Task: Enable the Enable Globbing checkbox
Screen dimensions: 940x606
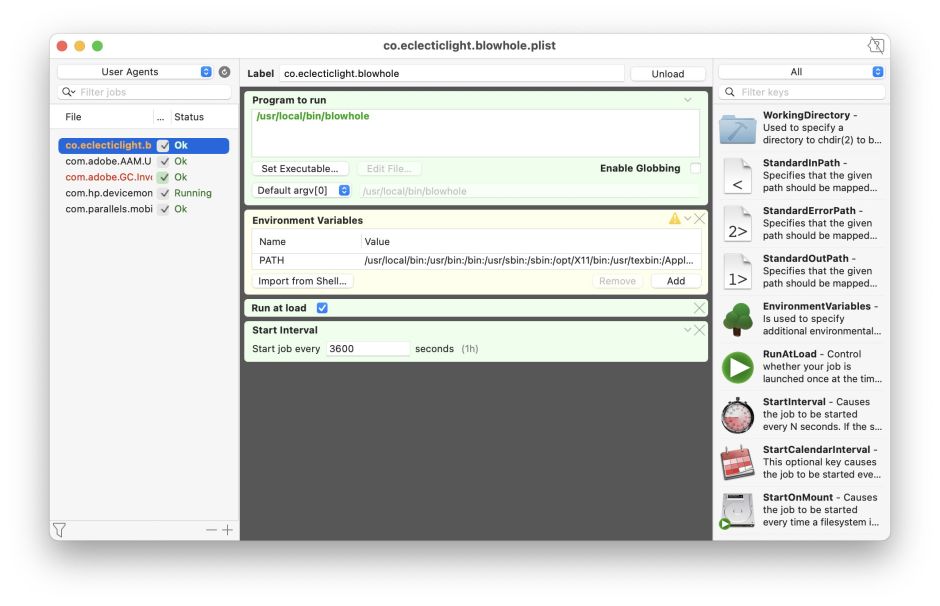Action: [695, 168]
